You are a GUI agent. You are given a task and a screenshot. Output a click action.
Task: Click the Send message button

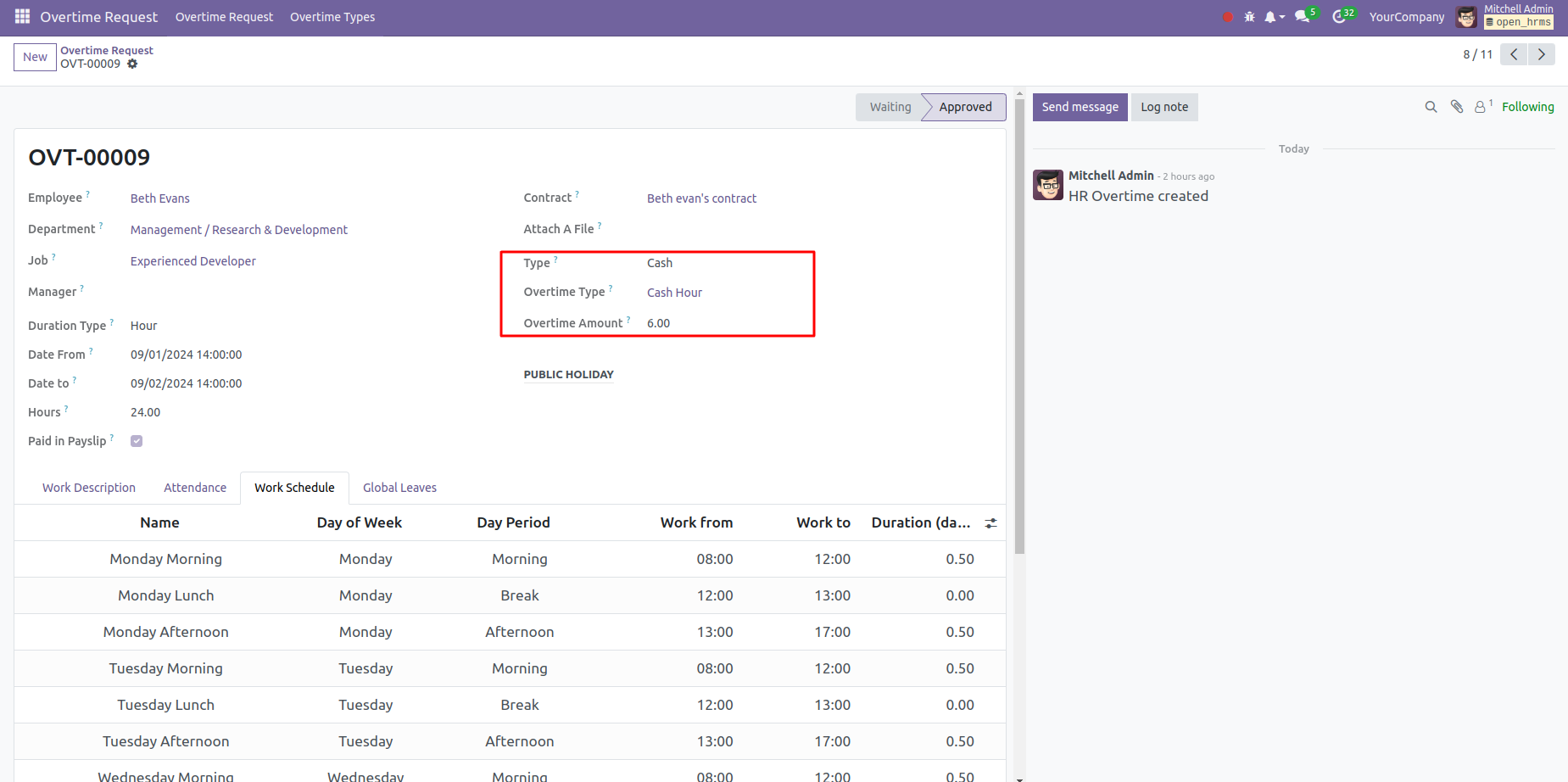tap(1080, 107)
